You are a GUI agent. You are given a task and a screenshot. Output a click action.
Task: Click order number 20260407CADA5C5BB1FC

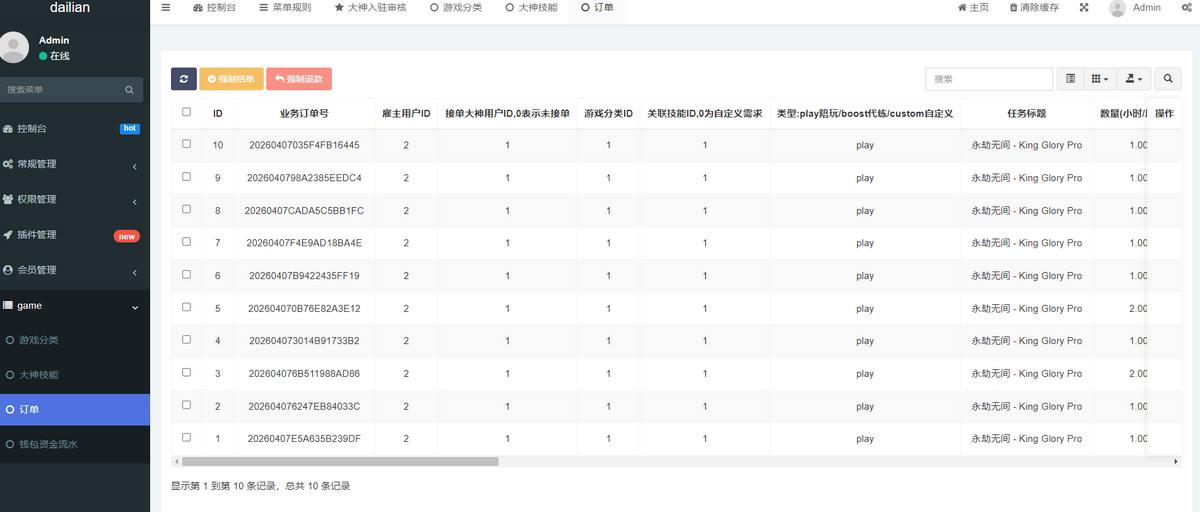coord(304,211)
